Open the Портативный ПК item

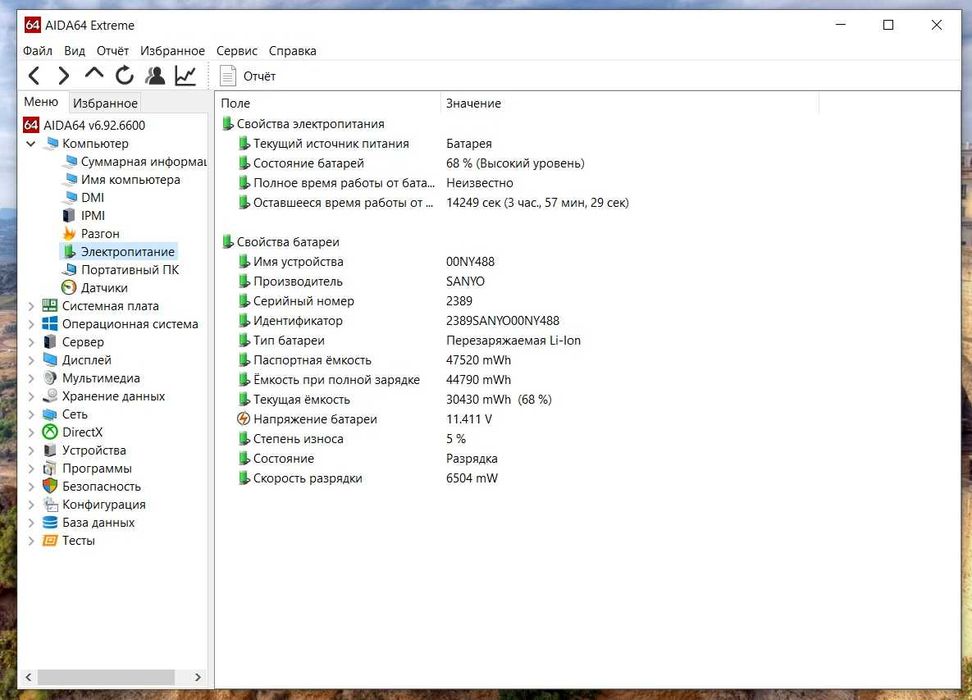[x=121, y=270]
